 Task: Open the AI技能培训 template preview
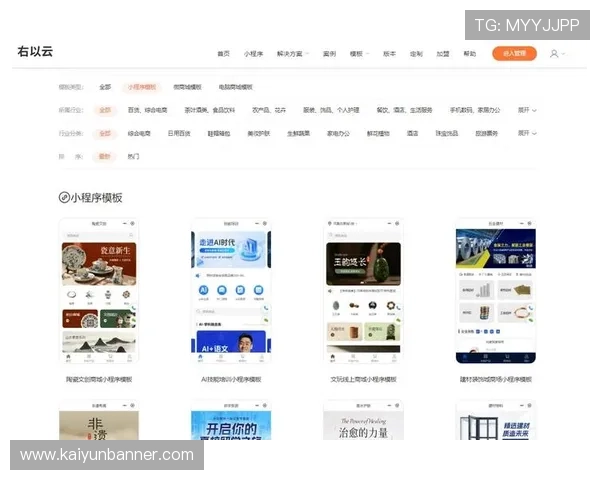pyautogui.click(x=231, y=291)
